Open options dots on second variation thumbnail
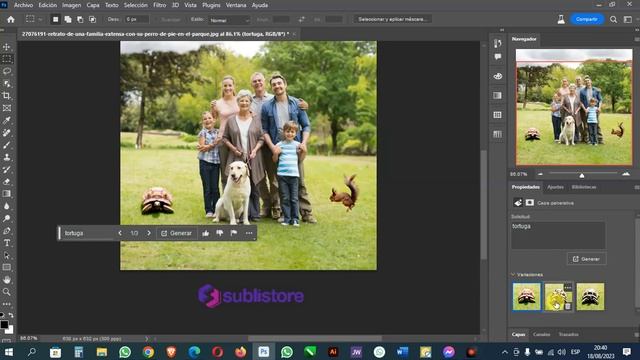The width and height of the screenshot is (640, 360). point(568,287)
